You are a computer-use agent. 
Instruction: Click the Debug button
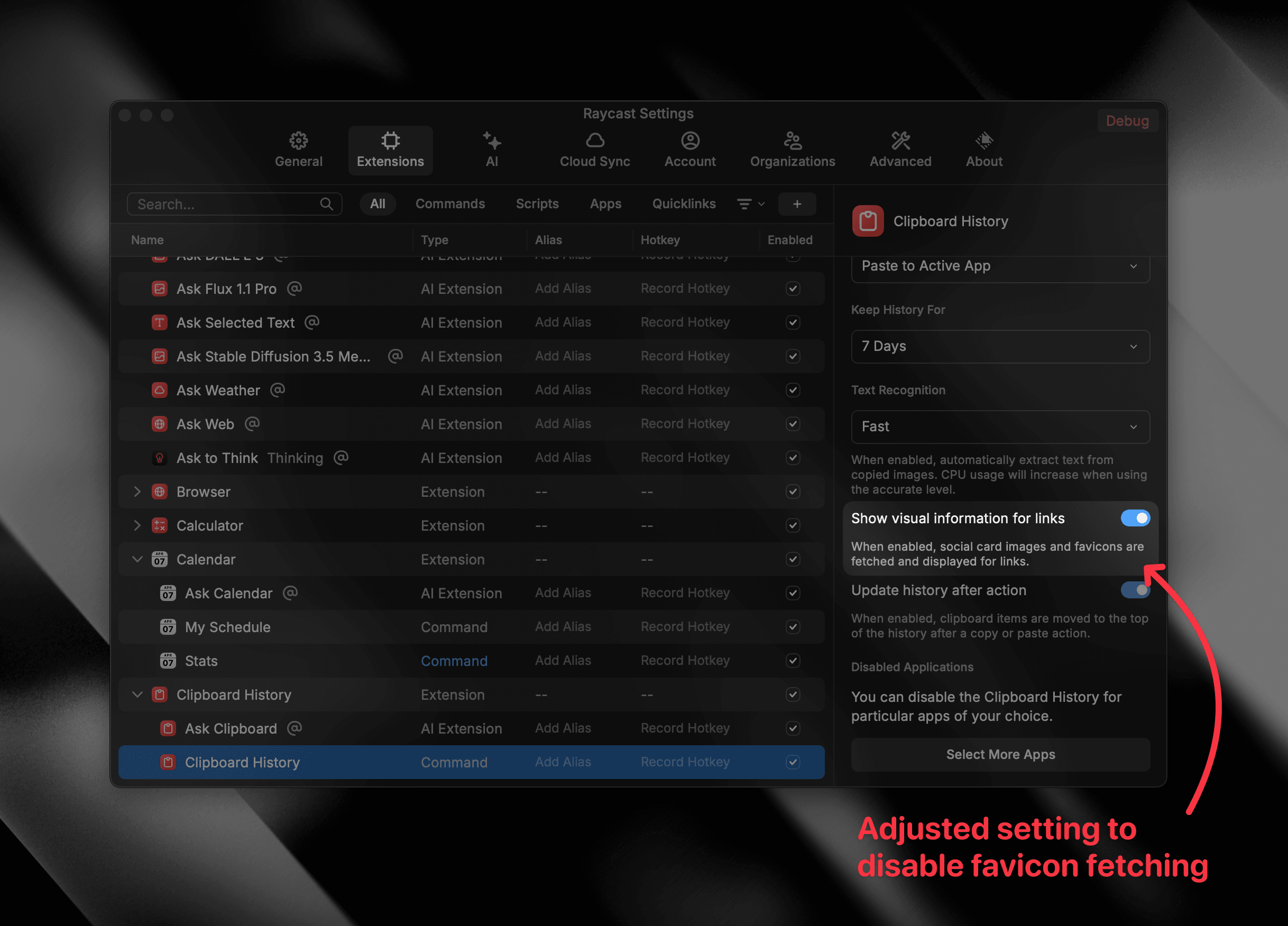pyautogui.click(x=1127, y=121)
